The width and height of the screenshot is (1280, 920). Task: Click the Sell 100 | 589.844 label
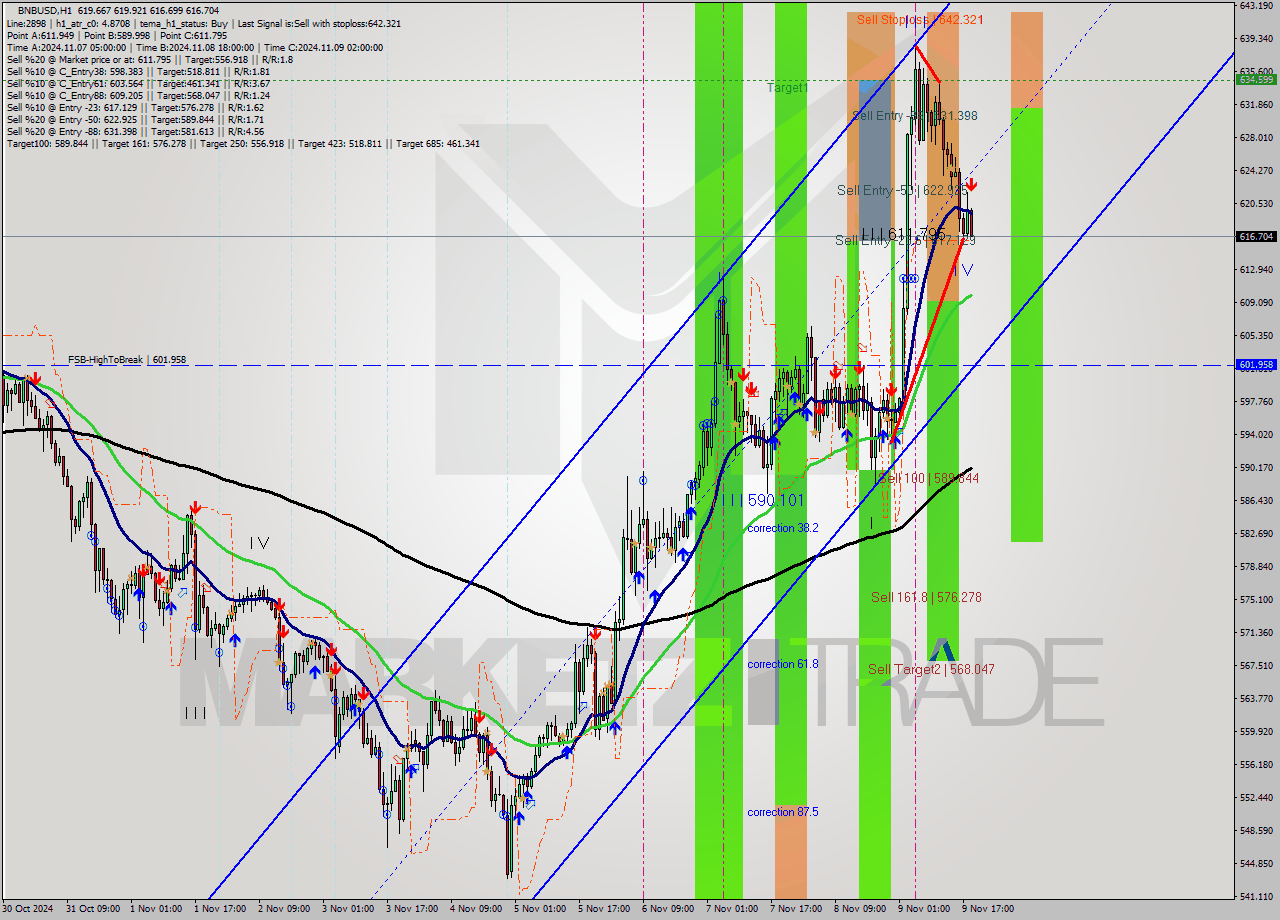click(x=928, y=479)
